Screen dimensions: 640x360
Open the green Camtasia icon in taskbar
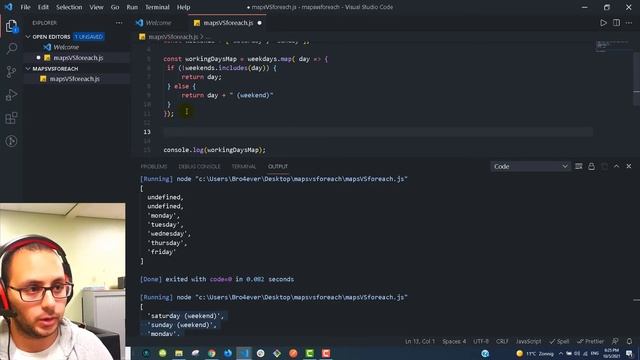coord(309,353)
